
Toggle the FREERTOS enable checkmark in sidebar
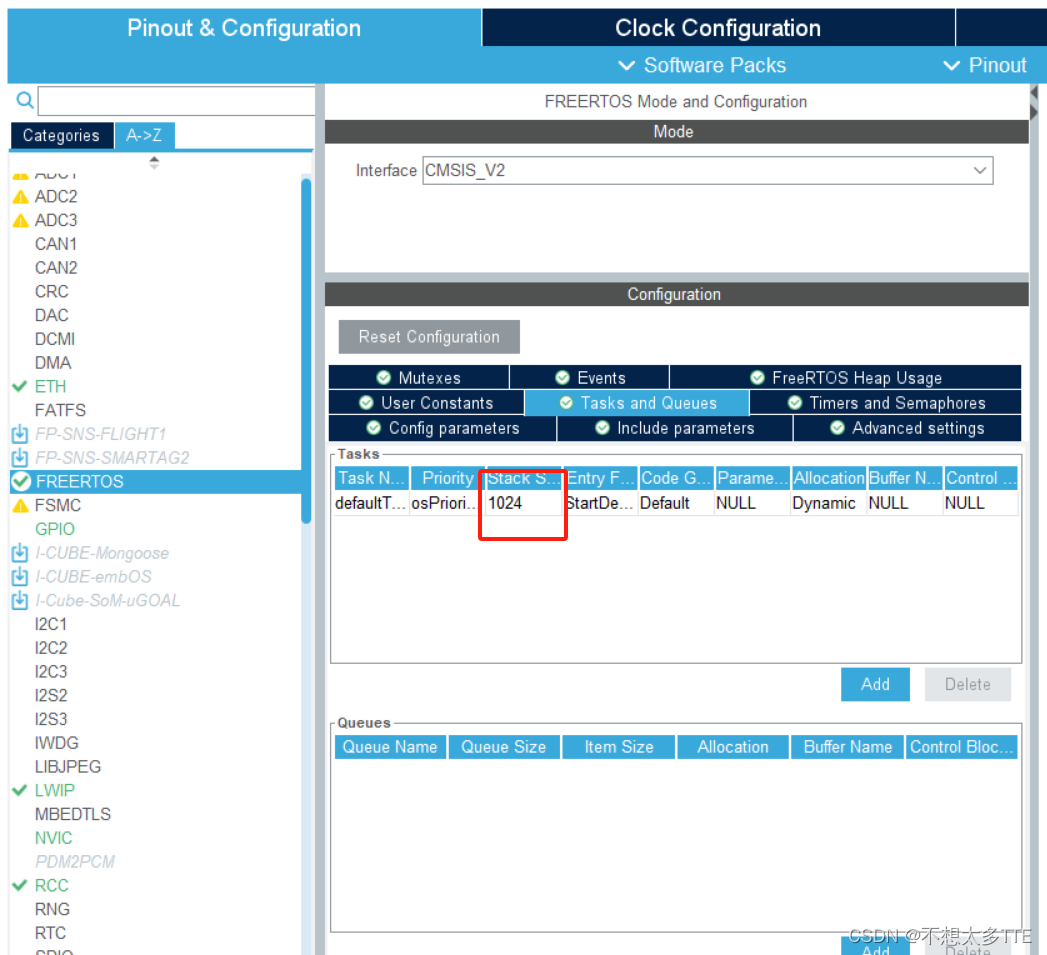(18, 481)
